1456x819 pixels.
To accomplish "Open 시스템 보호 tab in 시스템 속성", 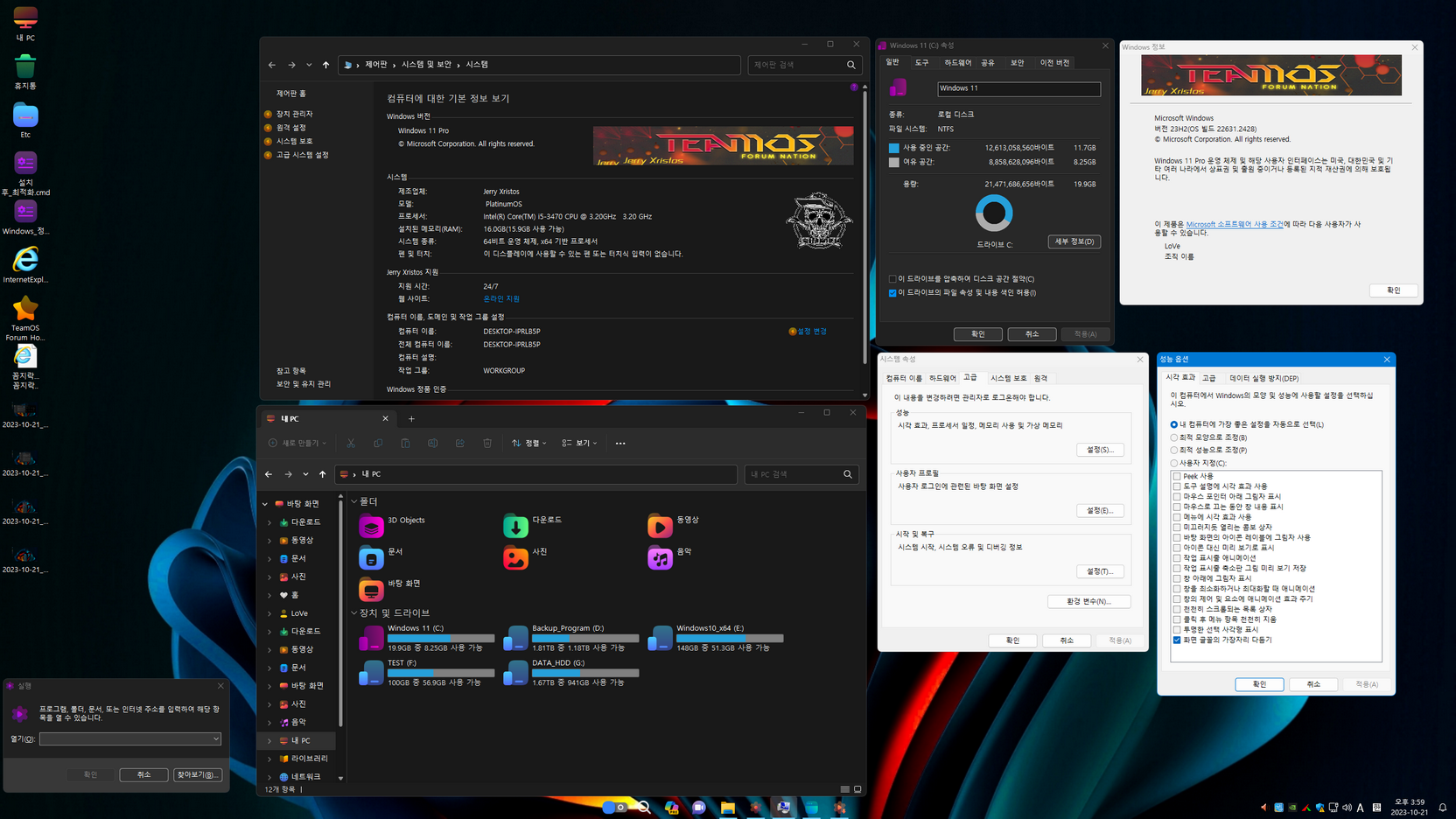I will point(1009,378).
